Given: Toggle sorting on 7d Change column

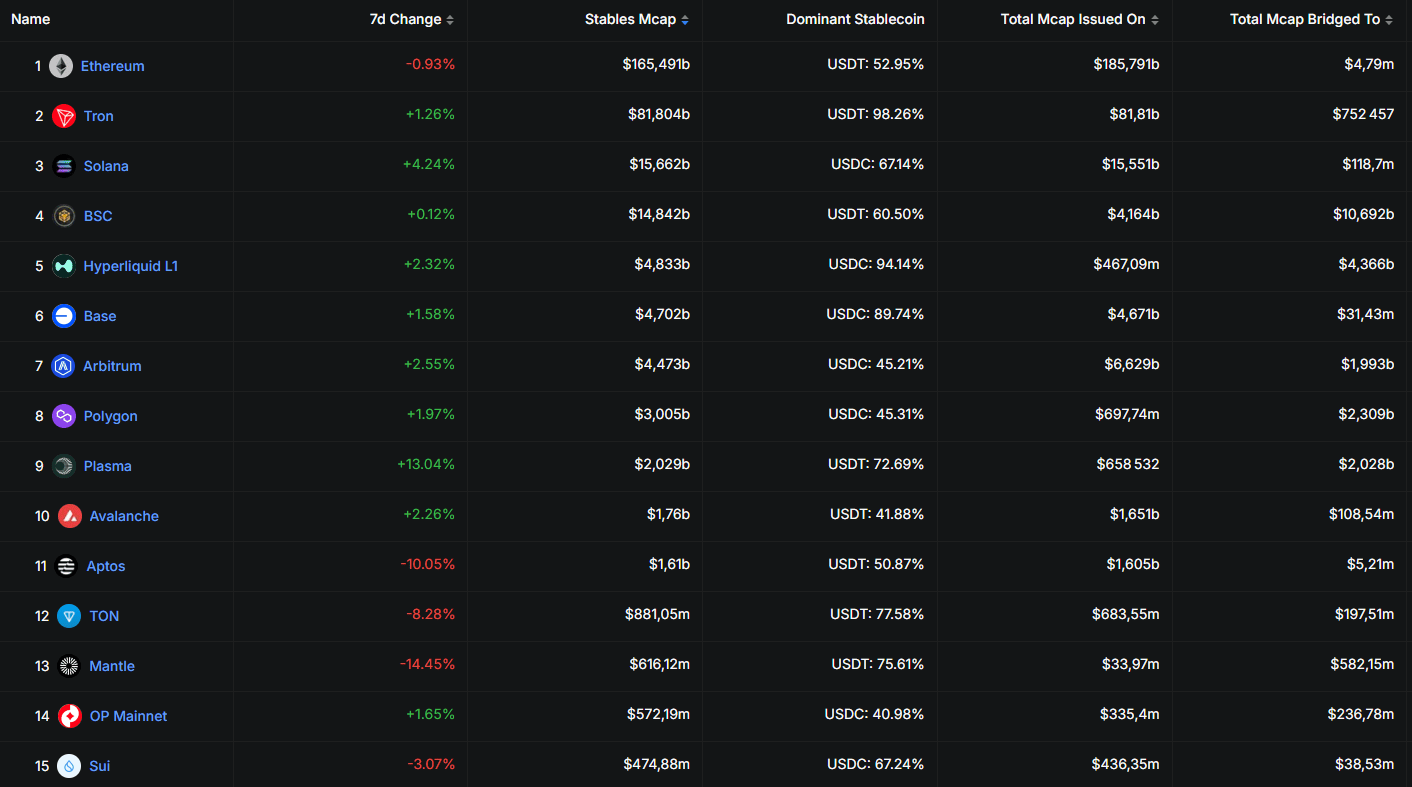Looking at the screenshot, I should tap(450, 19).
